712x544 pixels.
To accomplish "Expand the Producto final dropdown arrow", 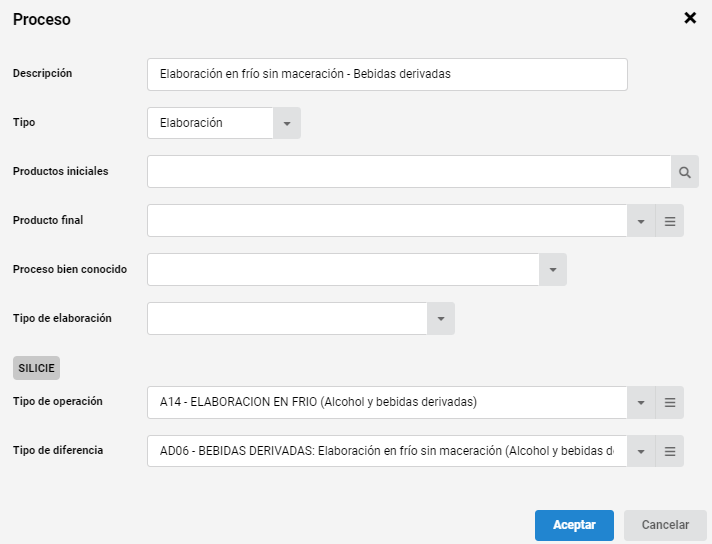I will tap(641, 221).
